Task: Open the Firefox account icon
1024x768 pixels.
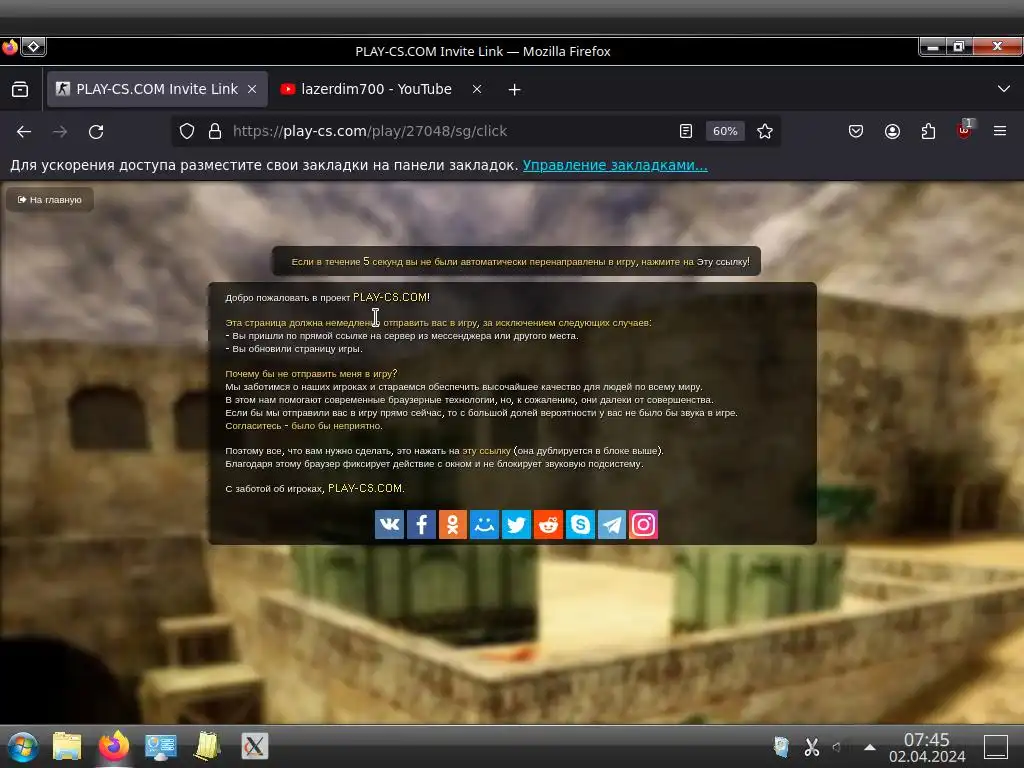Action: 892,131
